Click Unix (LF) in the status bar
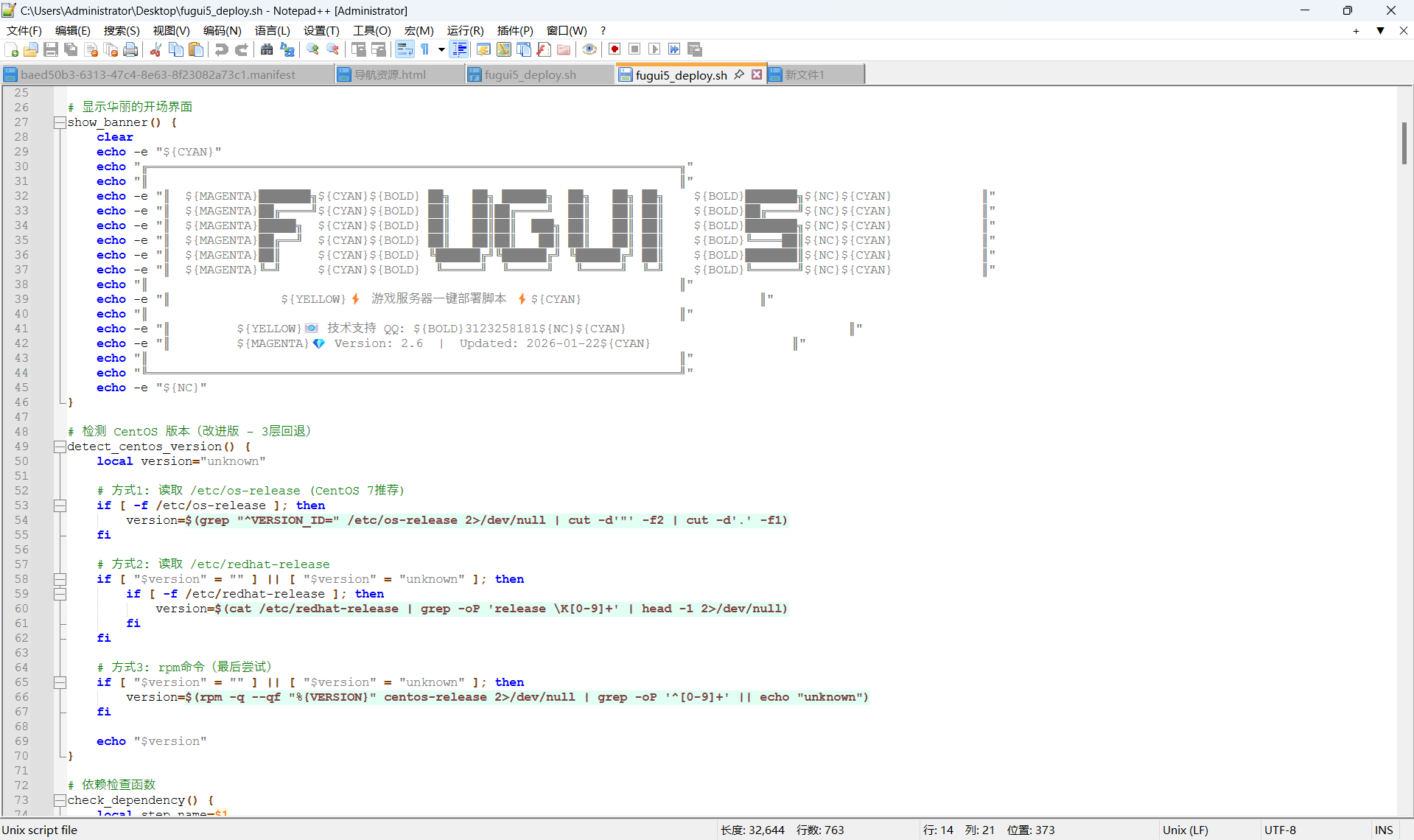This screenshot has height=840, width=1414. [x=1186, y=830]
